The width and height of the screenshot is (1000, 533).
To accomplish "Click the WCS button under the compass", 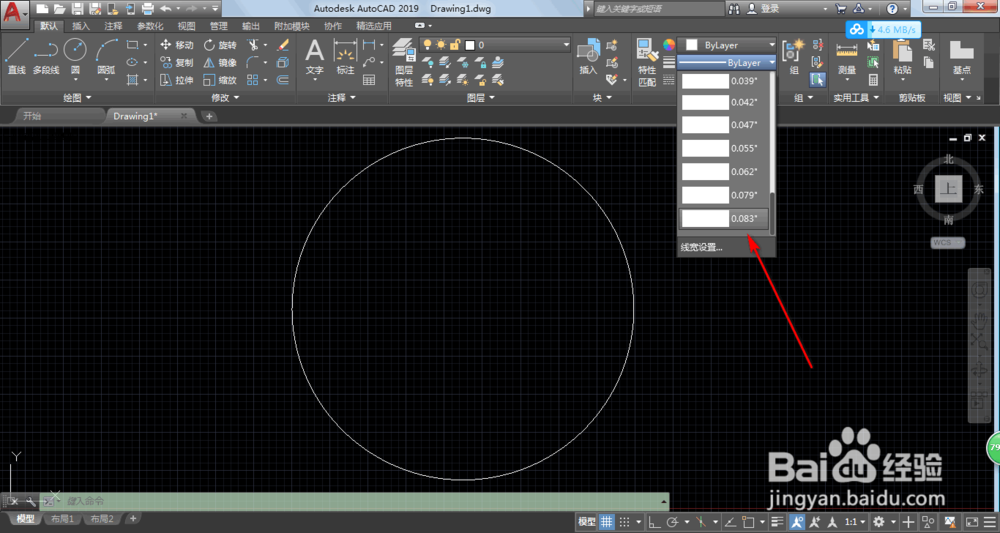I will tap(948, 243).
